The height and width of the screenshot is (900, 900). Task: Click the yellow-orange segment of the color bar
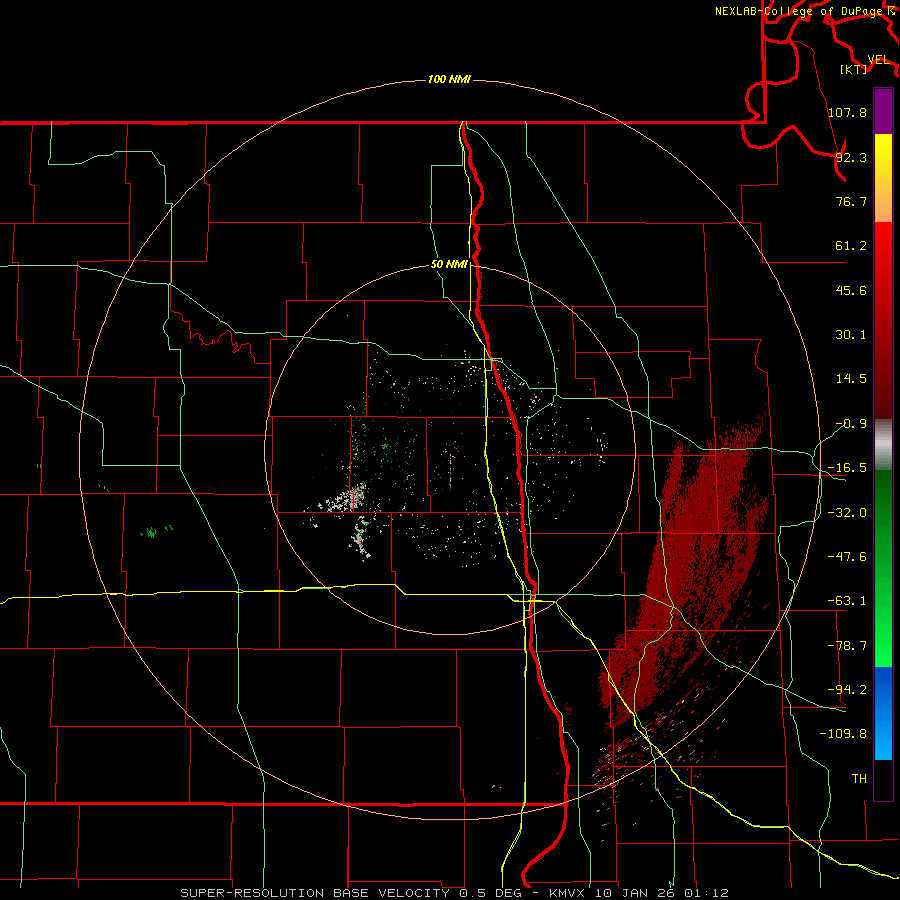tap(883, 178)
